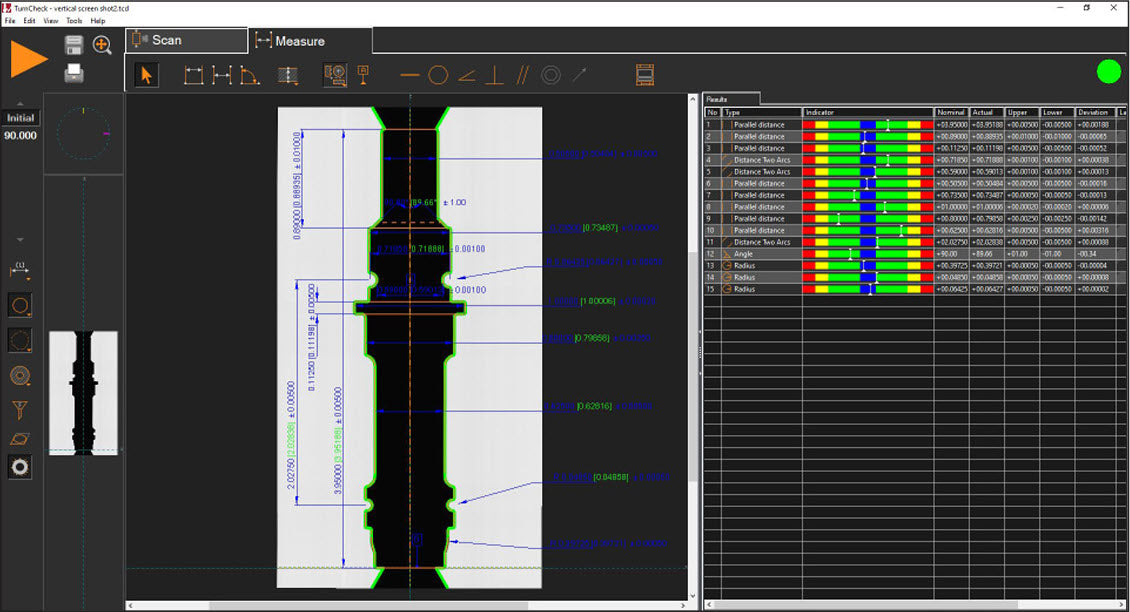Open the dotted circle tool dropdown
Screen dimensions: 1130x612
click(x=19, y=340)
